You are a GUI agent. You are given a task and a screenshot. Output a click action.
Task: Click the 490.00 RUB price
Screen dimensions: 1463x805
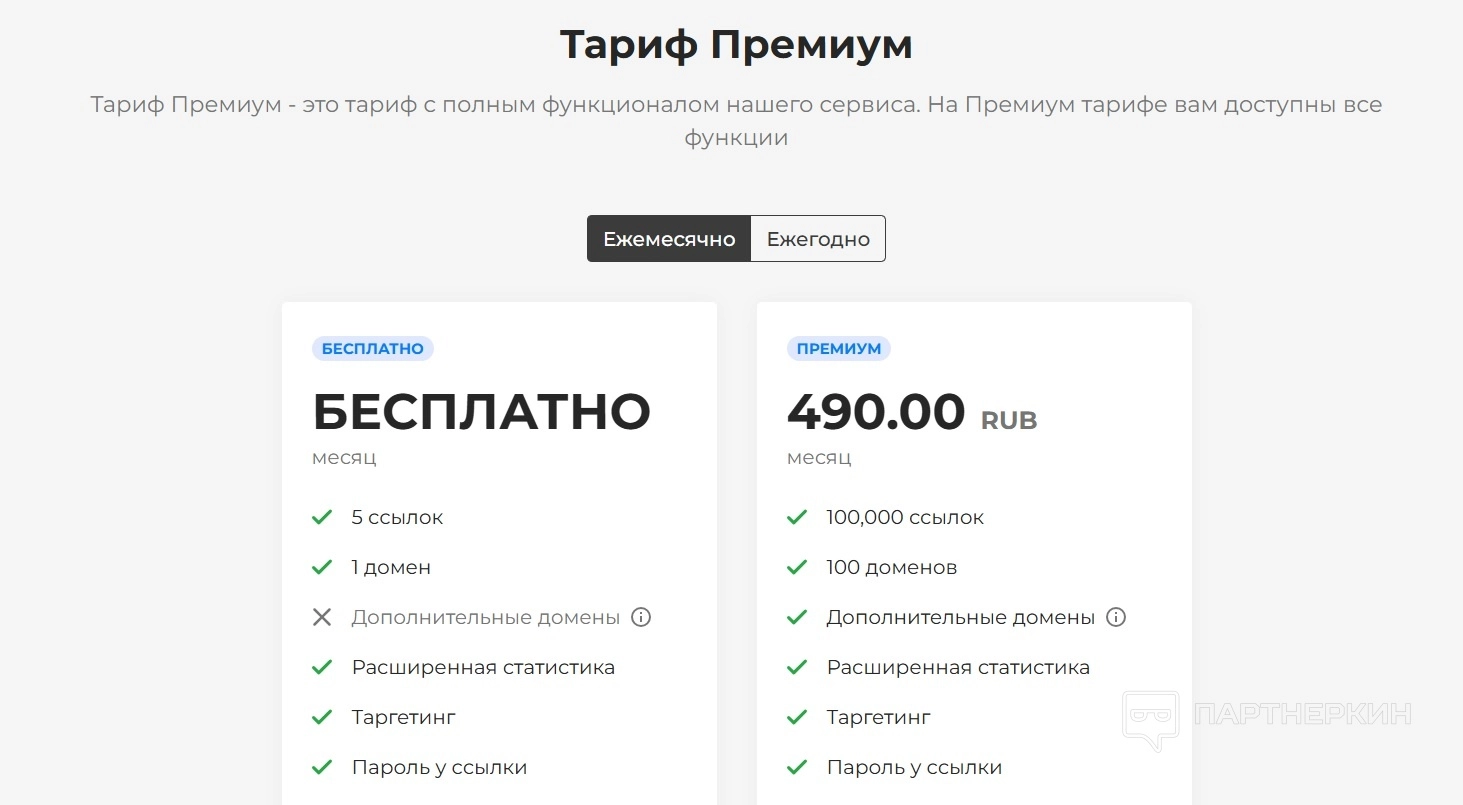(x=911, y=412)
